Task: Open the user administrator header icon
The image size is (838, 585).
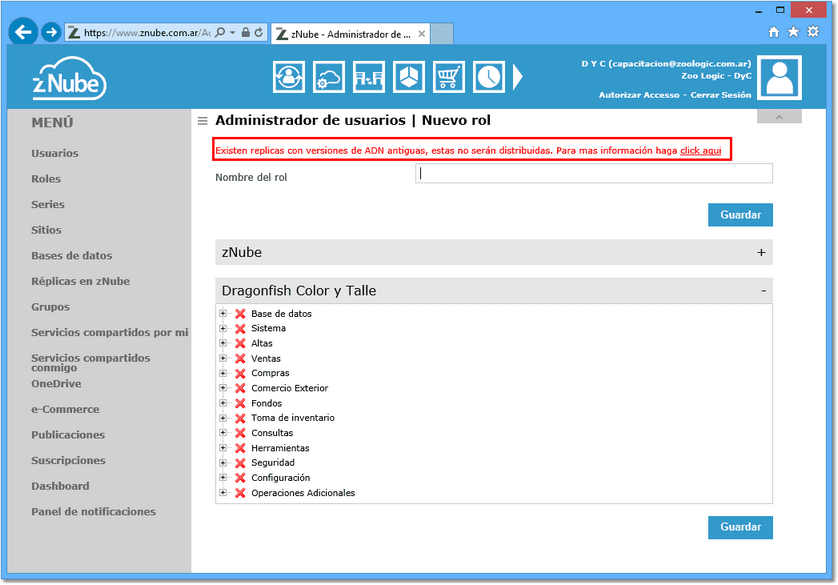Action: pyautogui.click(x=289, y=77)
